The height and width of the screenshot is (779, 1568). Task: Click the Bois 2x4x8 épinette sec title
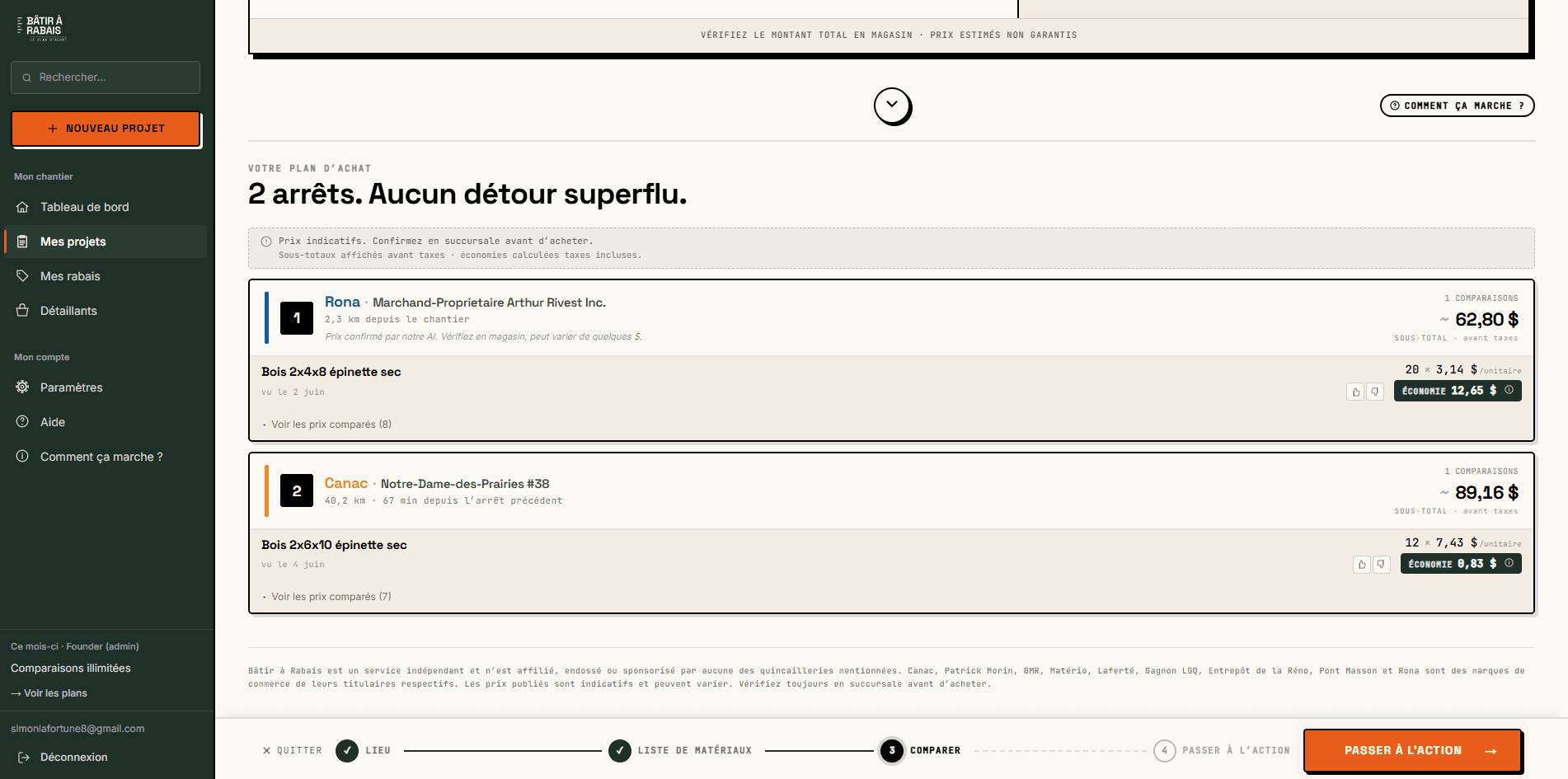(331, 372)
